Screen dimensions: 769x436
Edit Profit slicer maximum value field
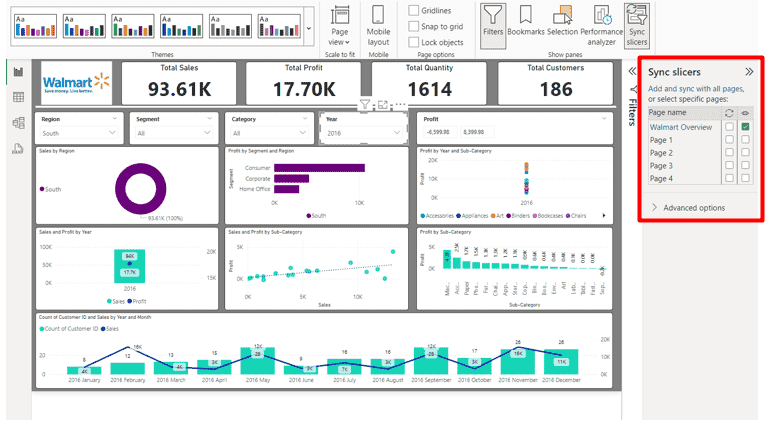pyautogui.click(x=477, y=132)
